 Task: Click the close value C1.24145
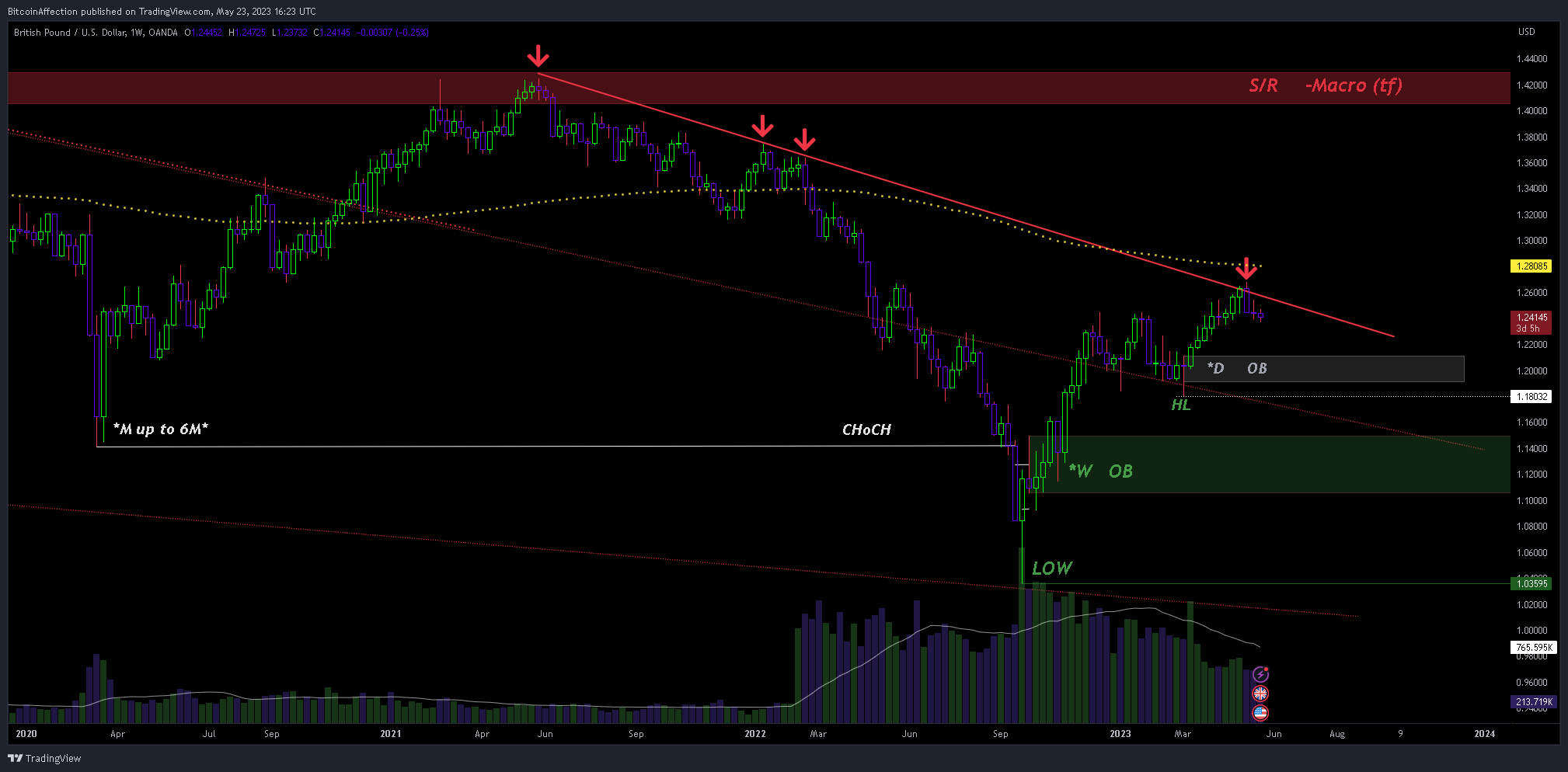[x=332, y=33]
